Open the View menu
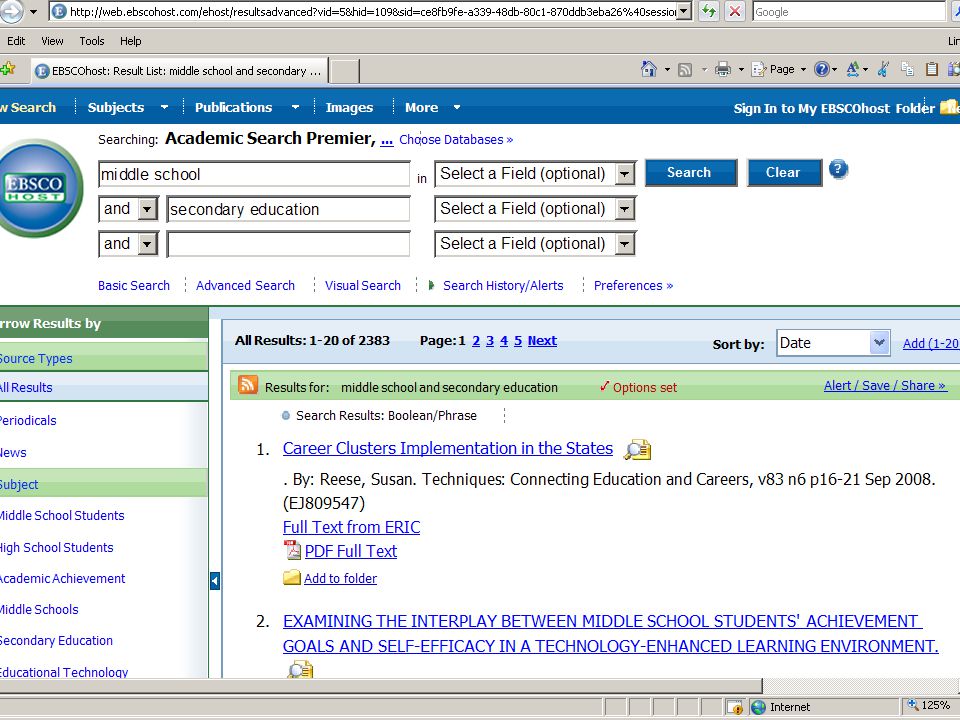960x720 pixels. (x=52, y=41)
